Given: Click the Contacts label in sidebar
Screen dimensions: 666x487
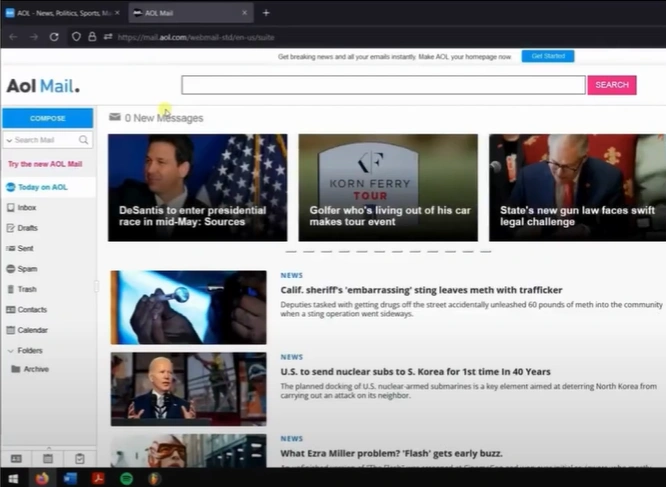Looking at the screenshot, I should point(32,310).
